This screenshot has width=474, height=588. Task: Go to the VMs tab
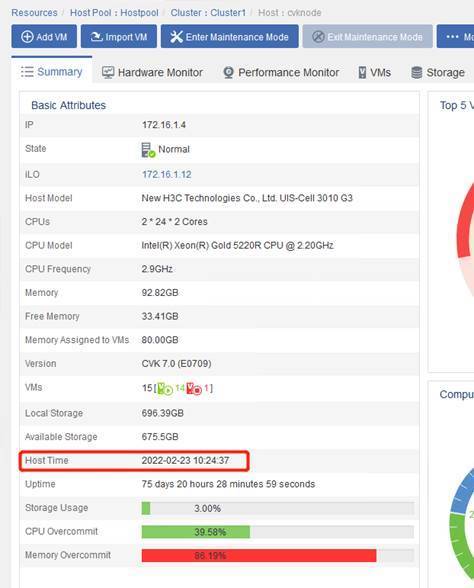(375, 72)
